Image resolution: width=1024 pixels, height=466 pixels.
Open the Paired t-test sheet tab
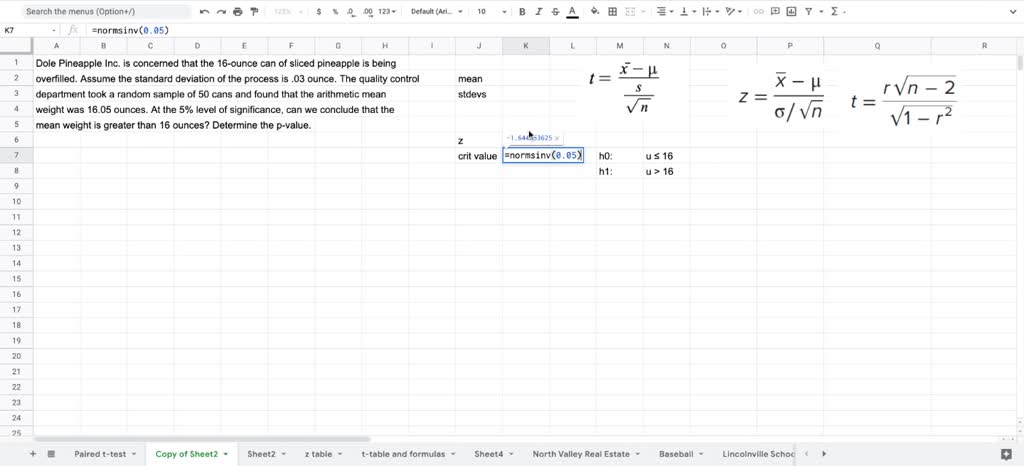point(100,454)
